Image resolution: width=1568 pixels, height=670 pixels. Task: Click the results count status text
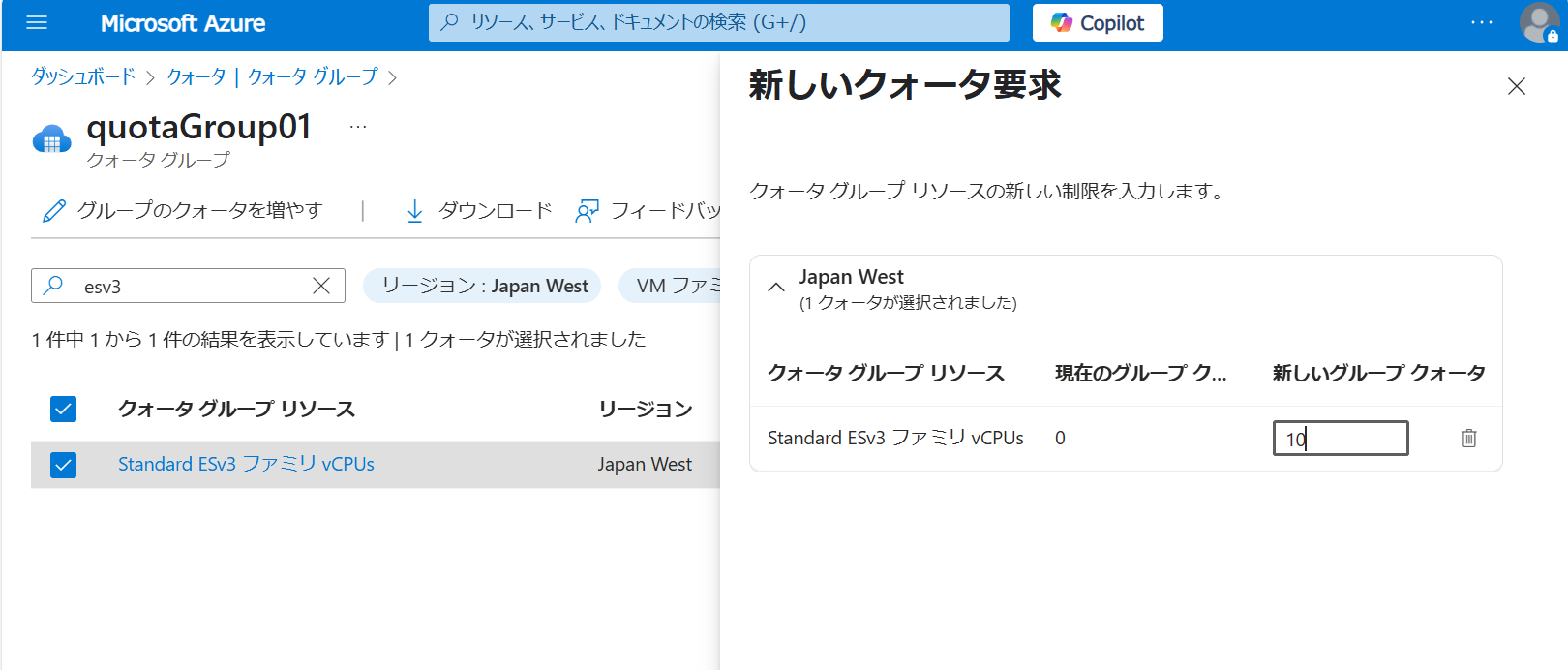[339, 339]
